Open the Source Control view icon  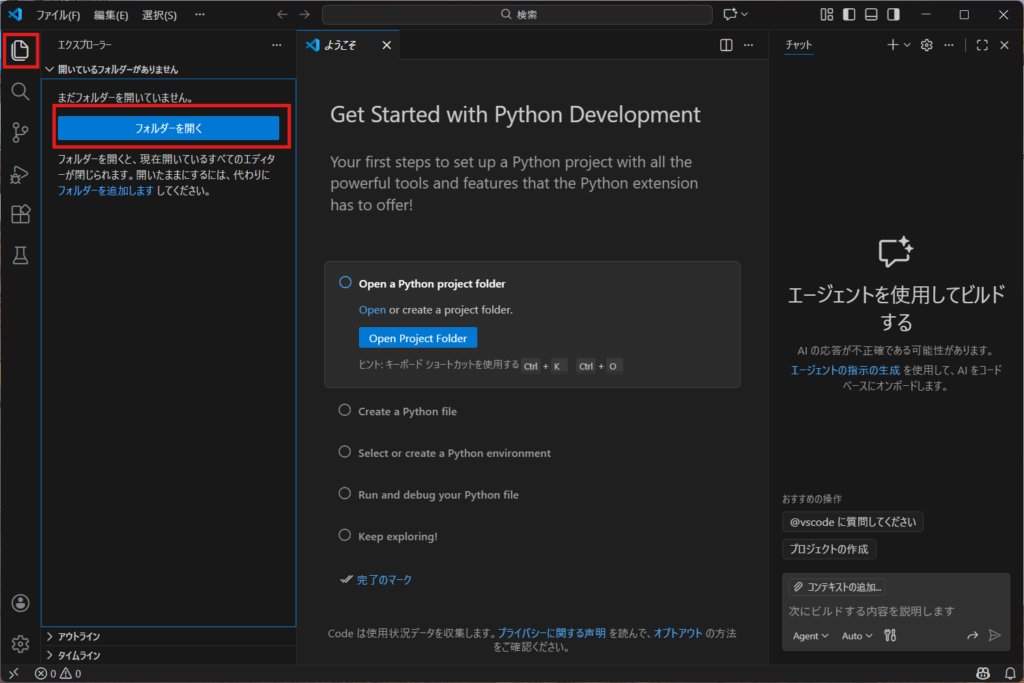tap(20, 133)
